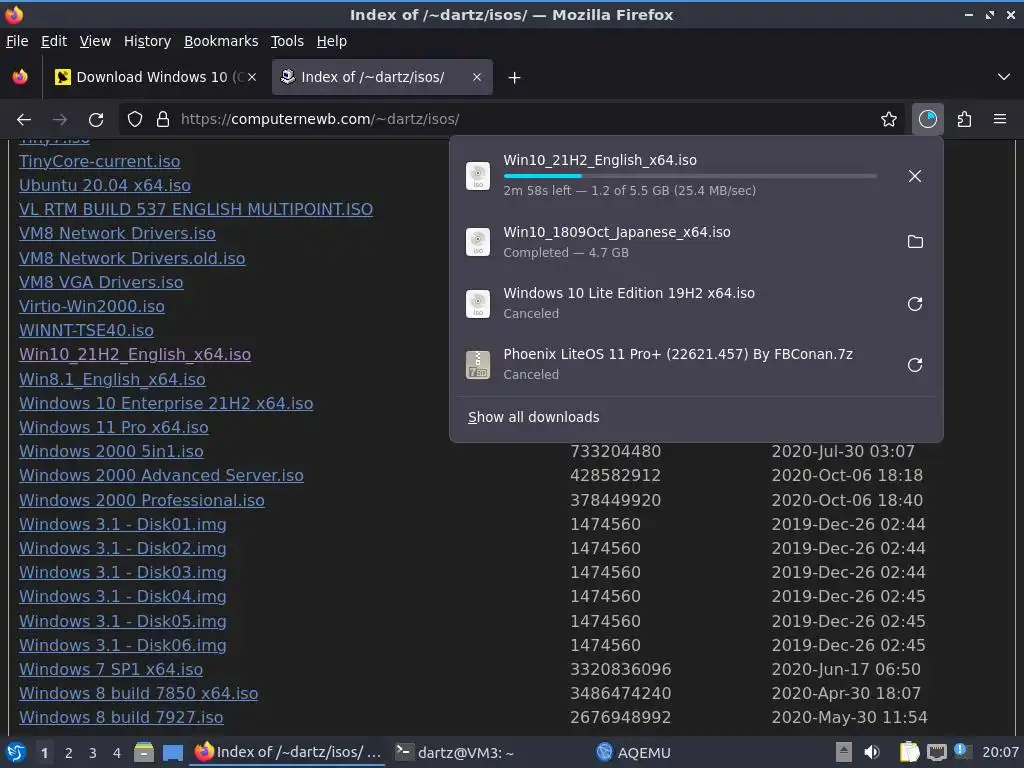Click the Phoenix LiteOS 7z archive icon
The width and height of the screenshot is (1024, 768).
click(x=478, y=364)
